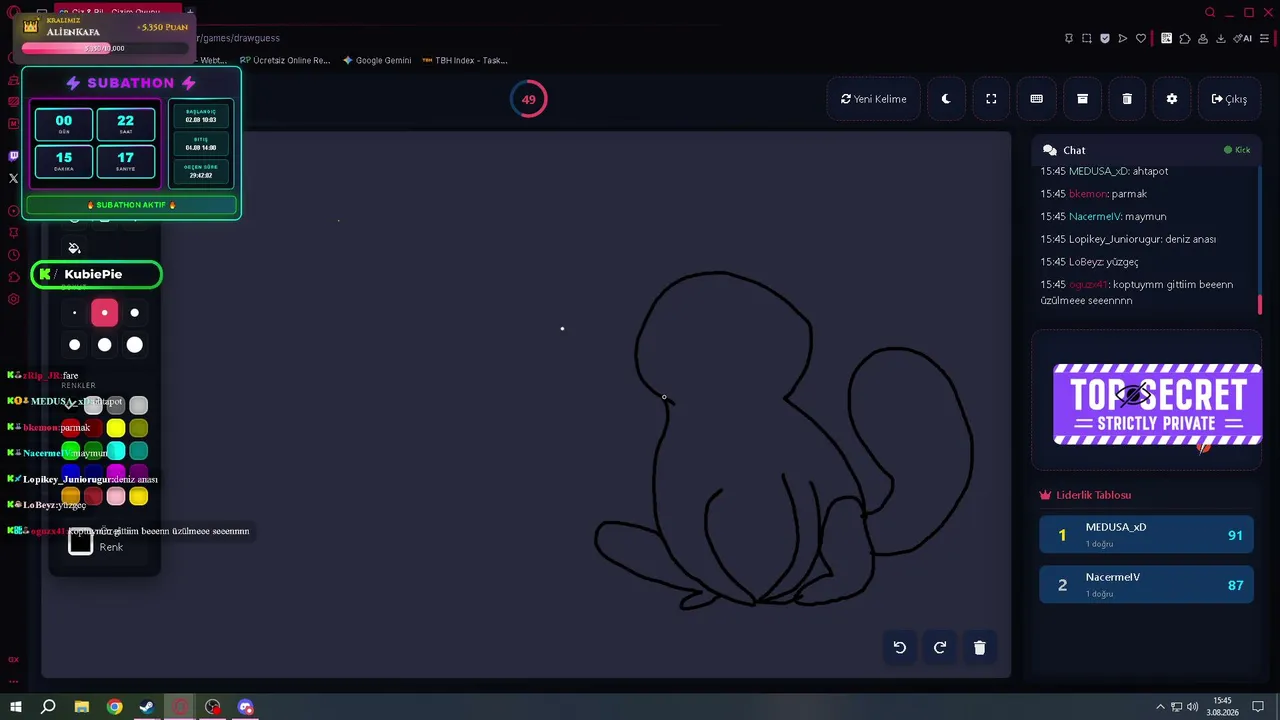This screenshot has height=720, width=1280.
Task: Open X in the browser sidebar
Action: click(13, 178)
